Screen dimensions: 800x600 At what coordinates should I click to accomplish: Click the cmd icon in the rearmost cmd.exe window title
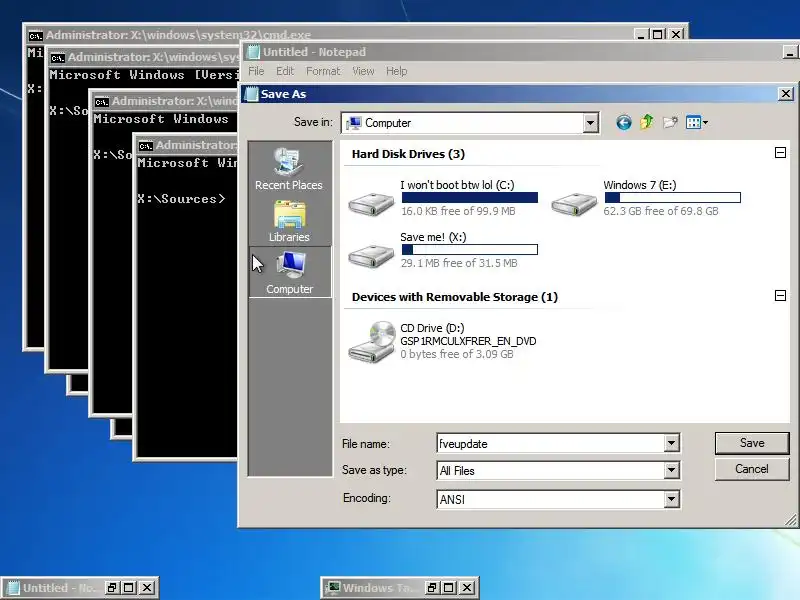[x=35, y=36]
